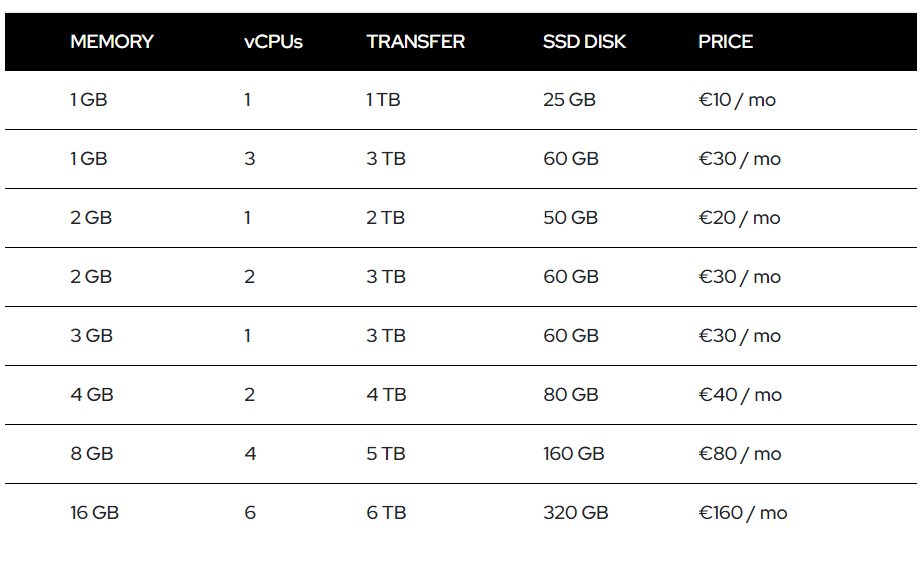
Task: Click the 50 GB SSD disk cell
Action: 570,218
